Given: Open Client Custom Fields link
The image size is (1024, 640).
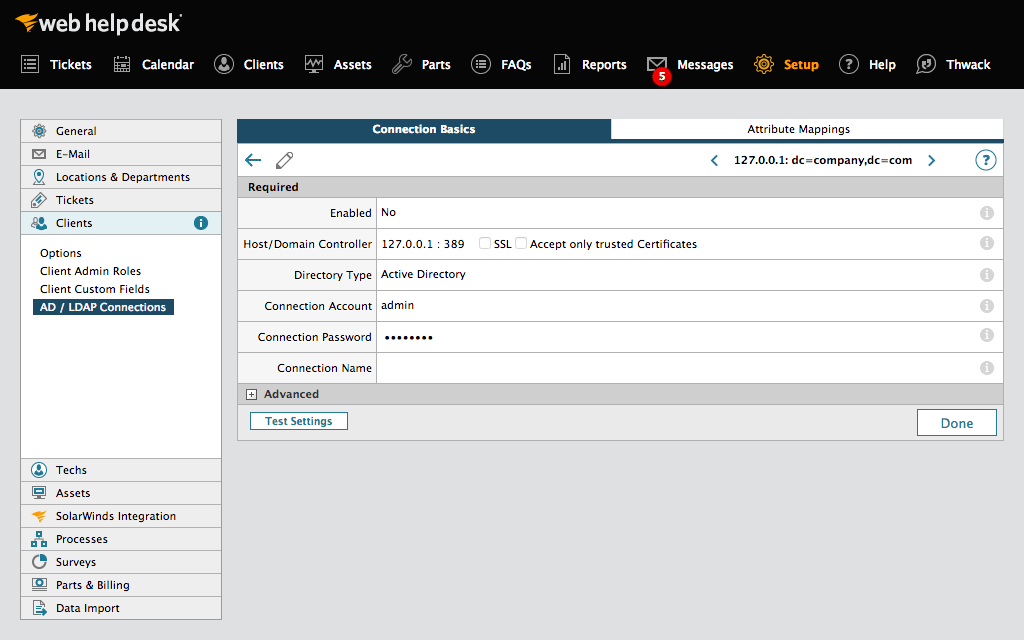Looking at the screenshot, I should (94, 289).
